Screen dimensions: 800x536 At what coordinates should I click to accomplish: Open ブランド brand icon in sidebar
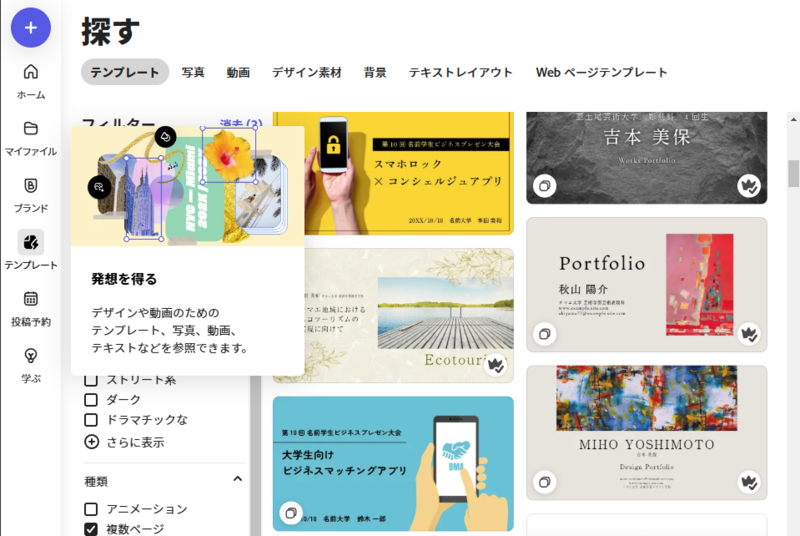point(31,186)
